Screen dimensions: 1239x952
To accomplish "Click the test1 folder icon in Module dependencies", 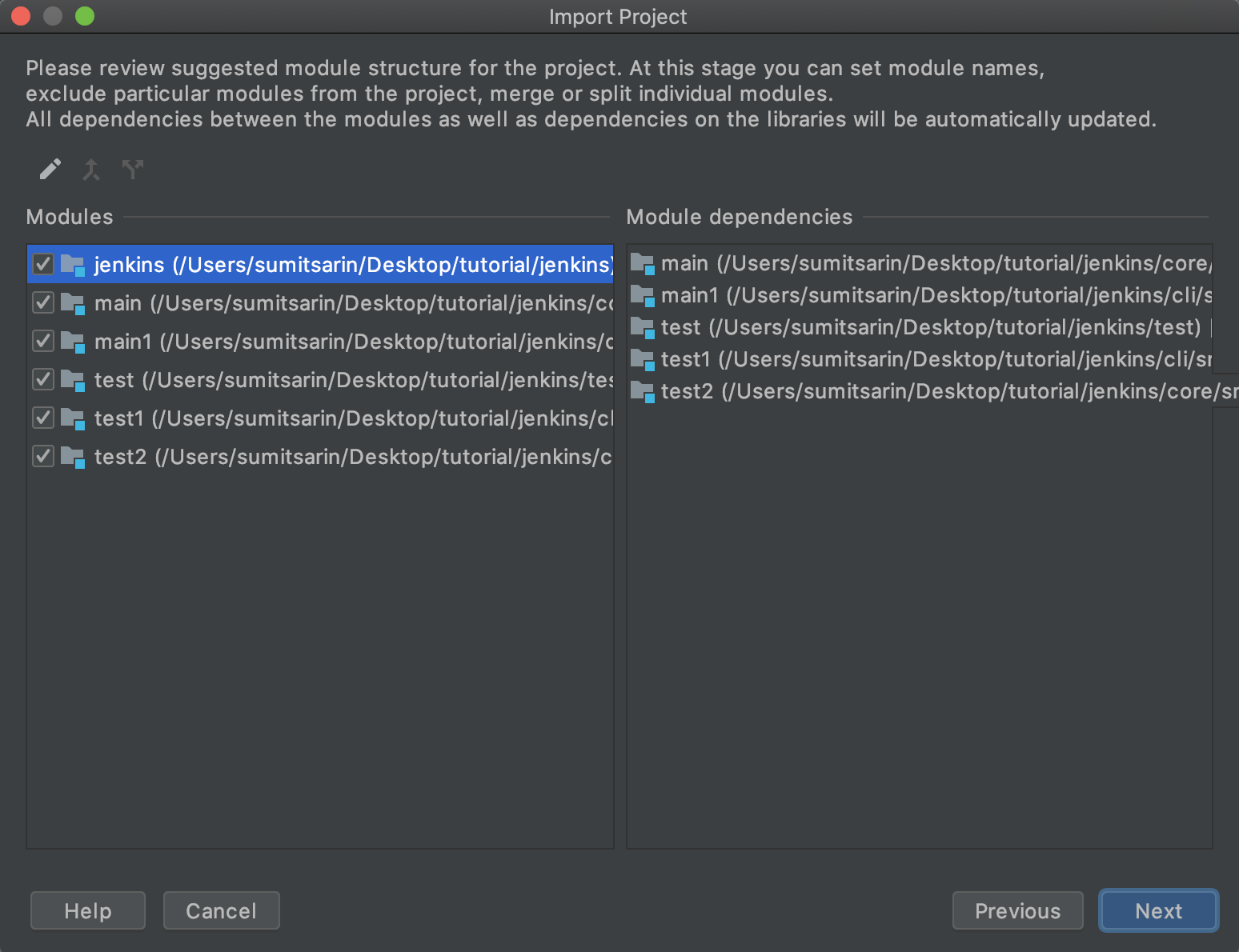I will click(x=642, y=359).
